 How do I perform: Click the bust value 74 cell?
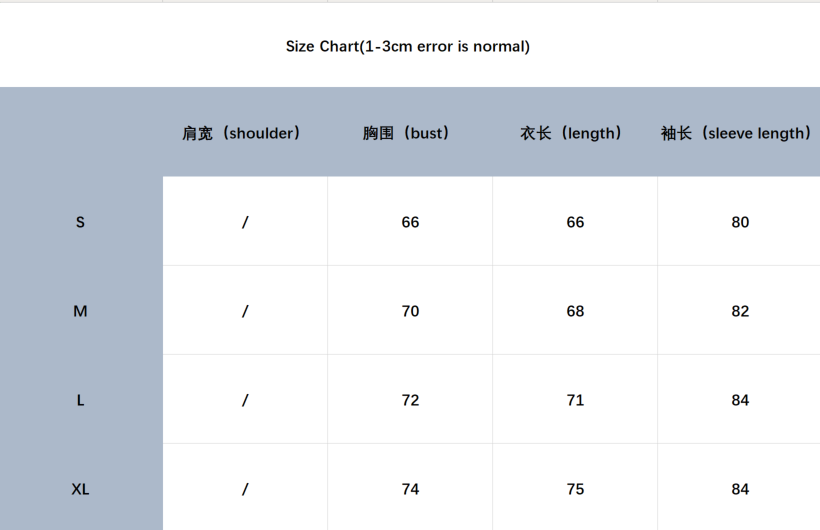(410, 489)
